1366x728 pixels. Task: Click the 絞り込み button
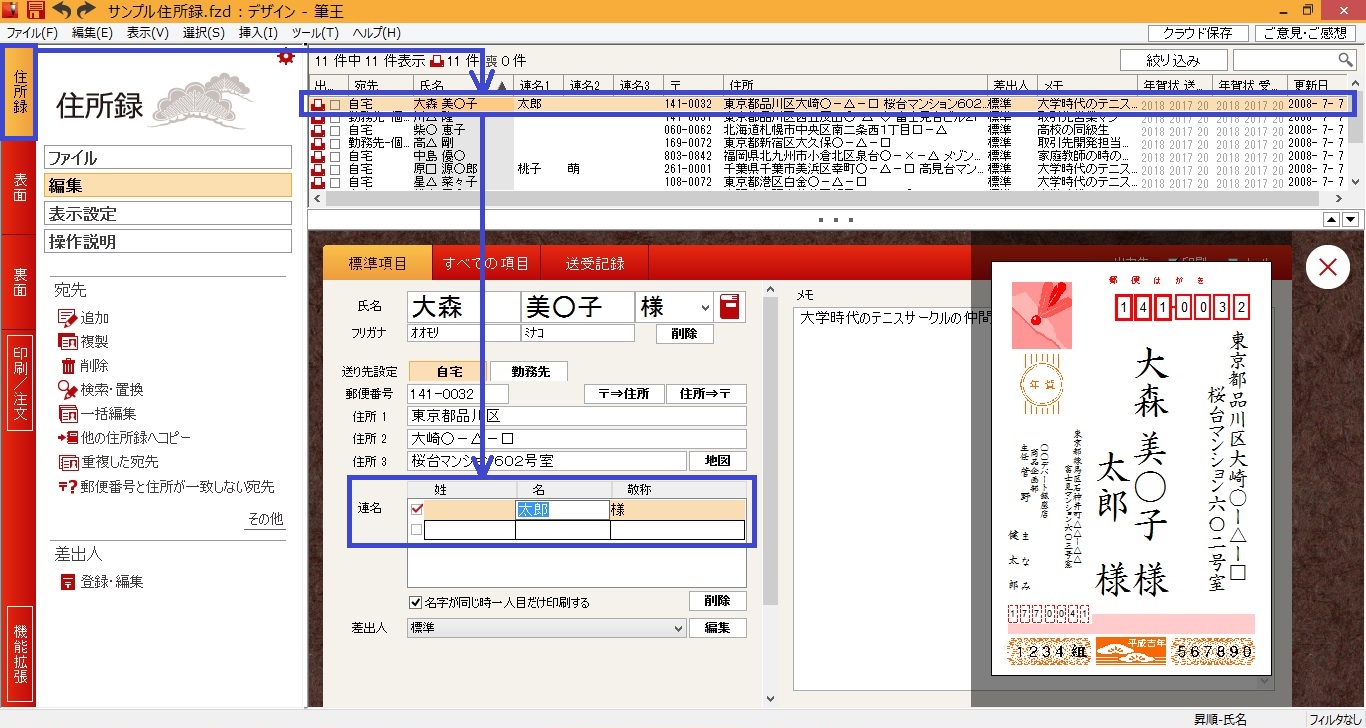point(1173,60)
